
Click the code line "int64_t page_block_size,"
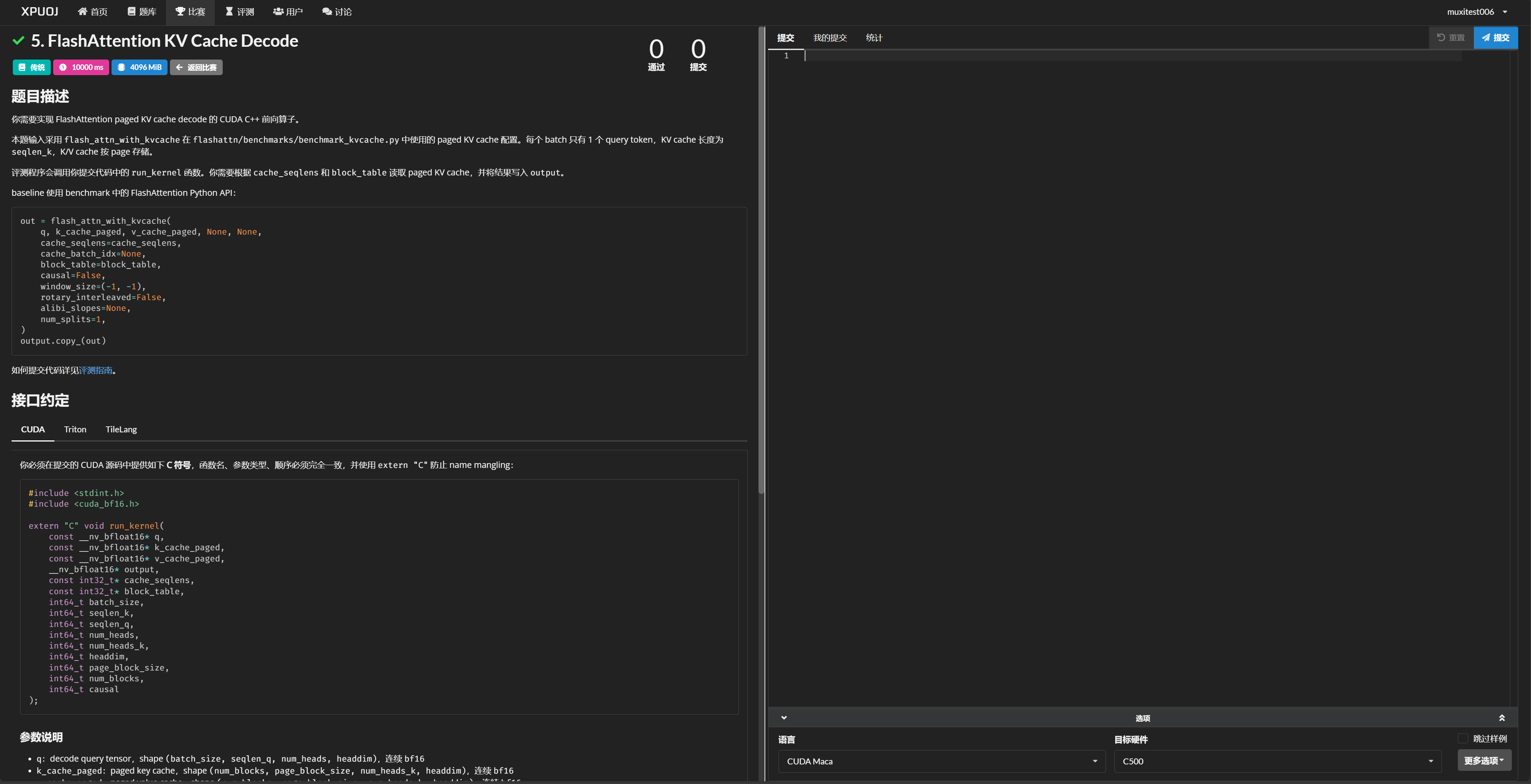(x=109, y=668)
